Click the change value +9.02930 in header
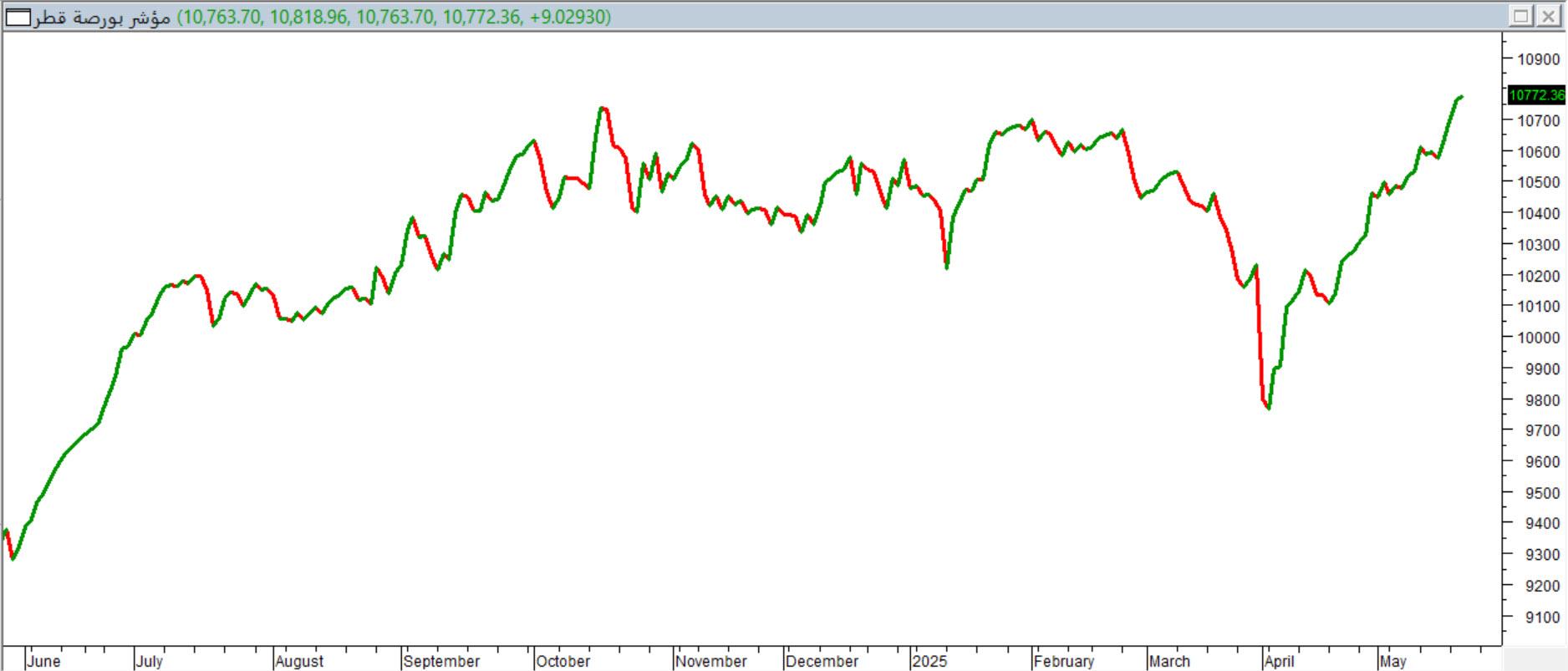 (569, 17)
